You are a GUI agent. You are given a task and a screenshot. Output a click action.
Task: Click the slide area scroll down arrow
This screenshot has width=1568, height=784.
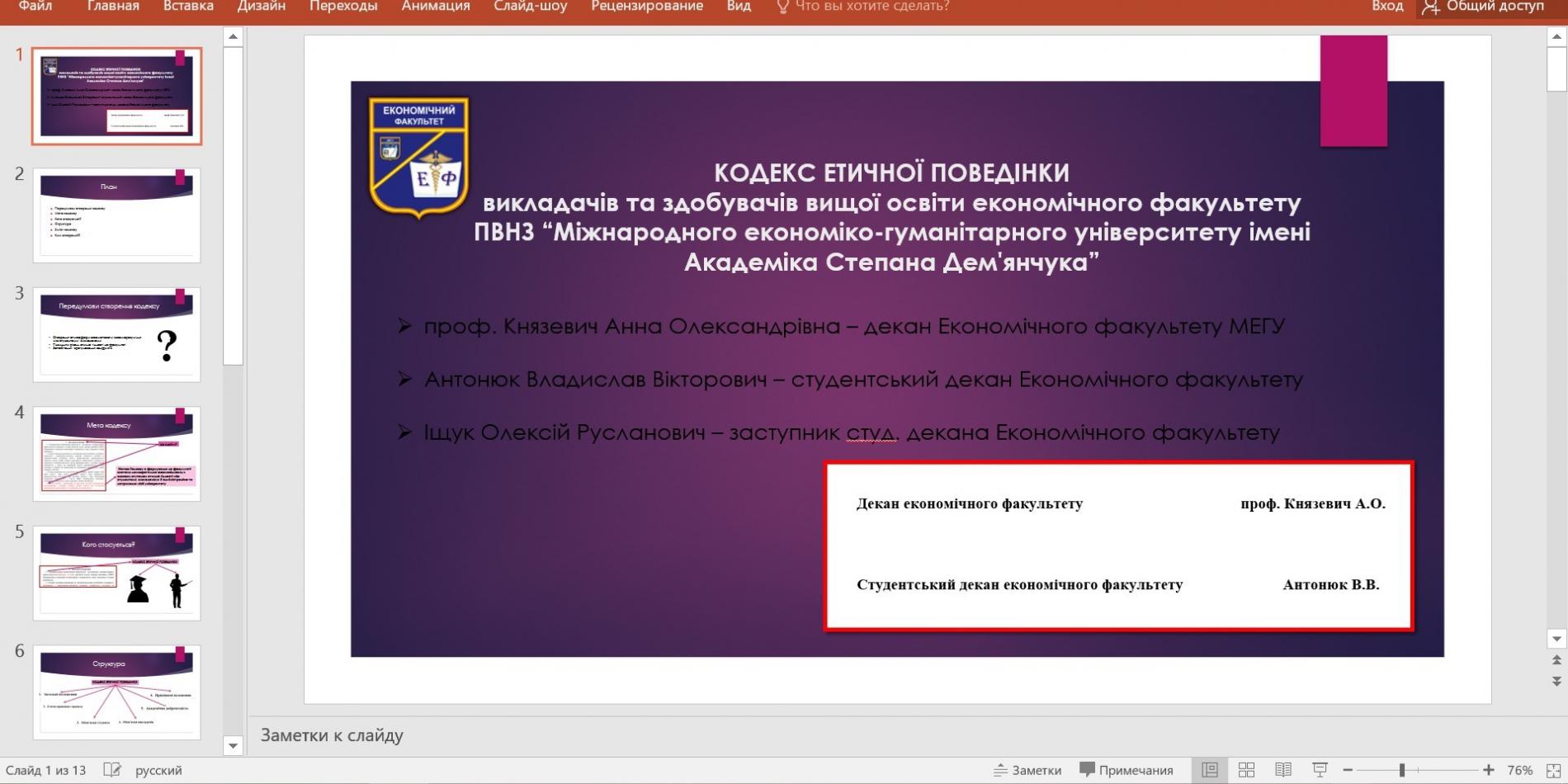1556,639
